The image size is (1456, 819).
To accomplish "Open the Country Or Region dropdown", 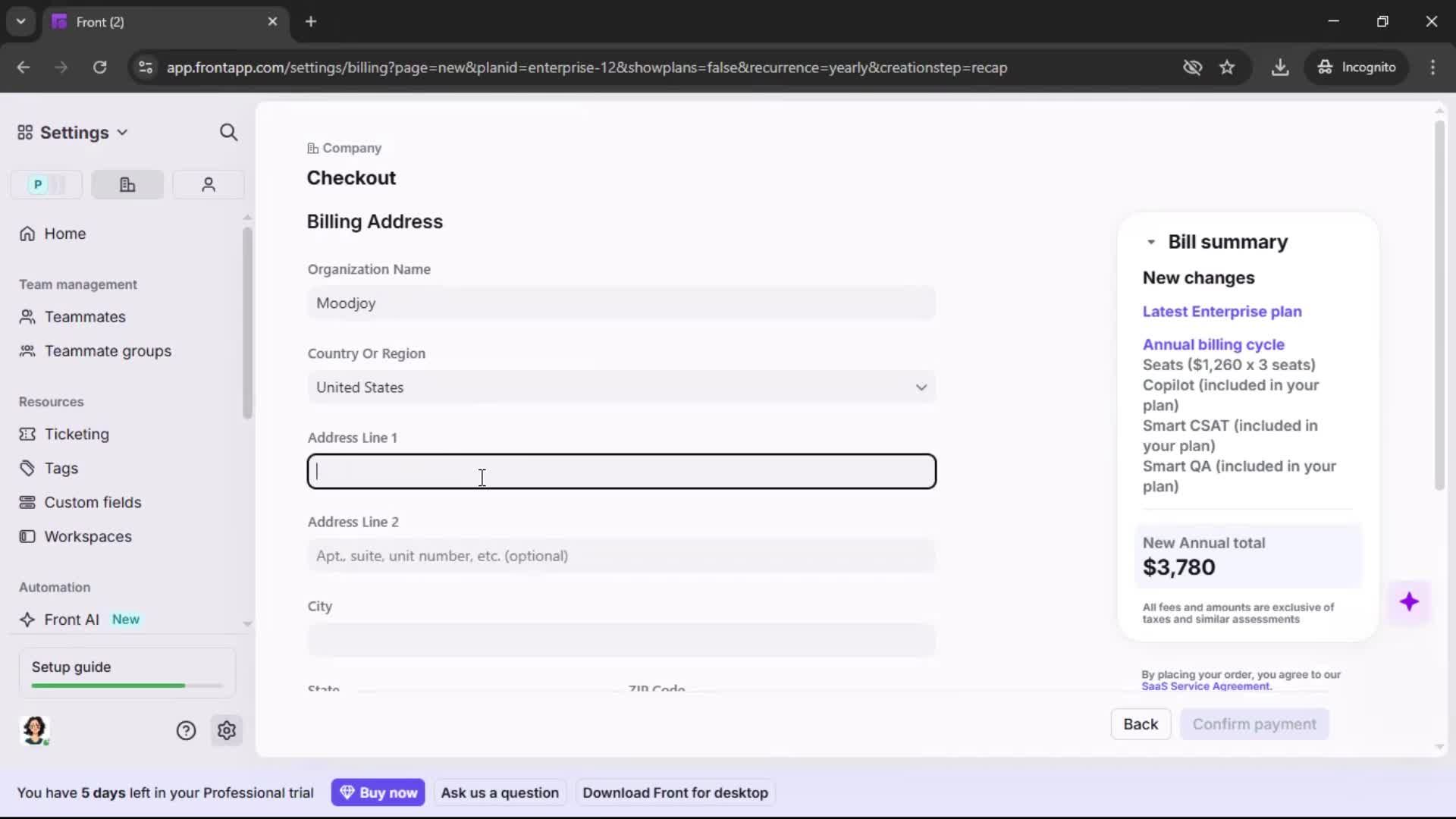I will pyautogui.click(x=921, y=387).
